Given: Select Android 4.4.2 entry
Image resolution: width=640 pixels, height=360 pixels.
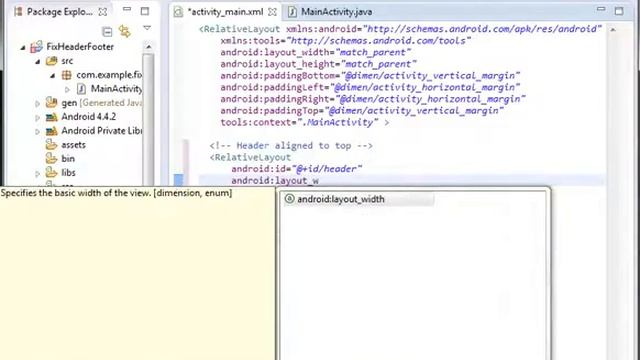Looking at the screenshot, I should click(x=89, y=117).
